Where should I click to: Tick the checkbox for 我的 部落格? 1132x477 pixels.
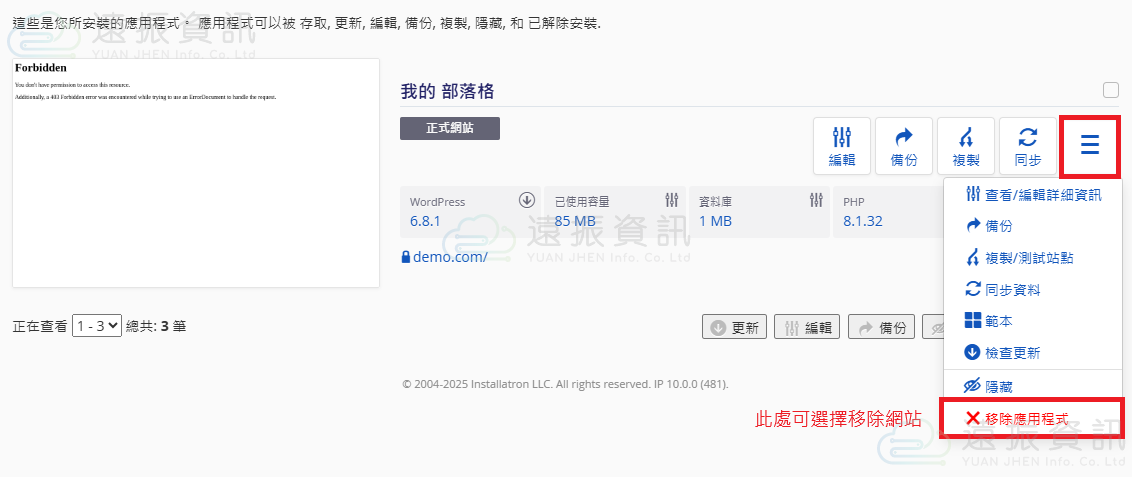point(1110,90)
